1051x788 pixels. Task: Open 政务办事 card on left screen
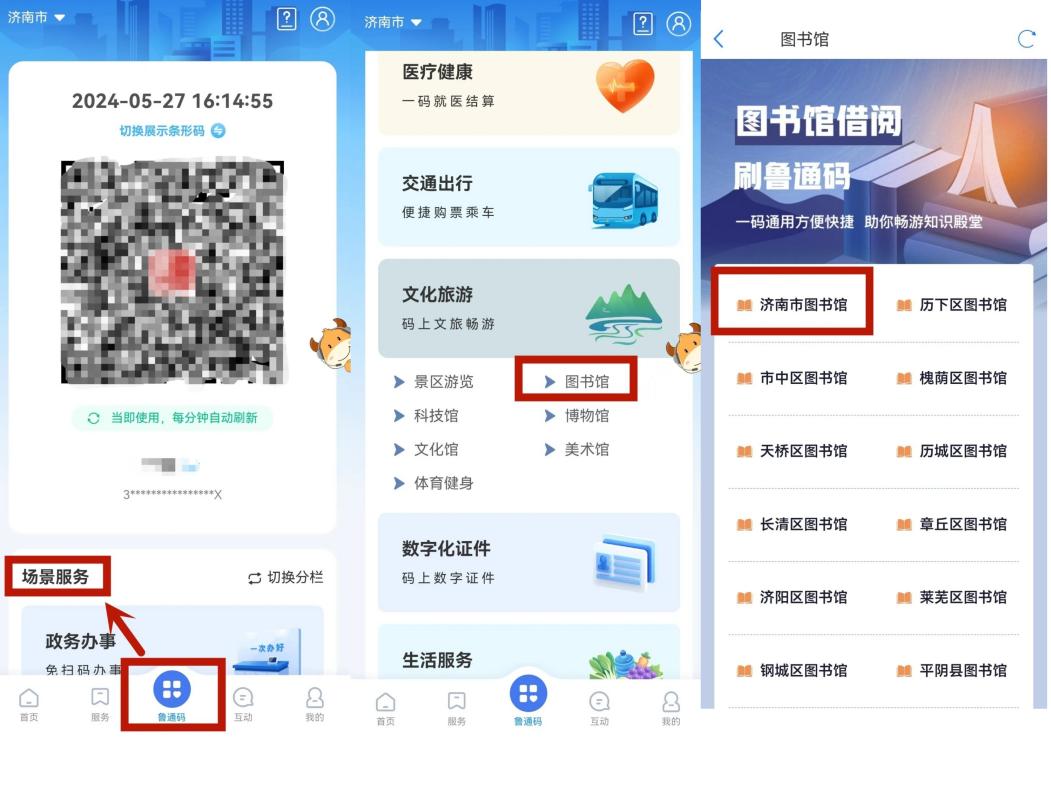[172, 641]
